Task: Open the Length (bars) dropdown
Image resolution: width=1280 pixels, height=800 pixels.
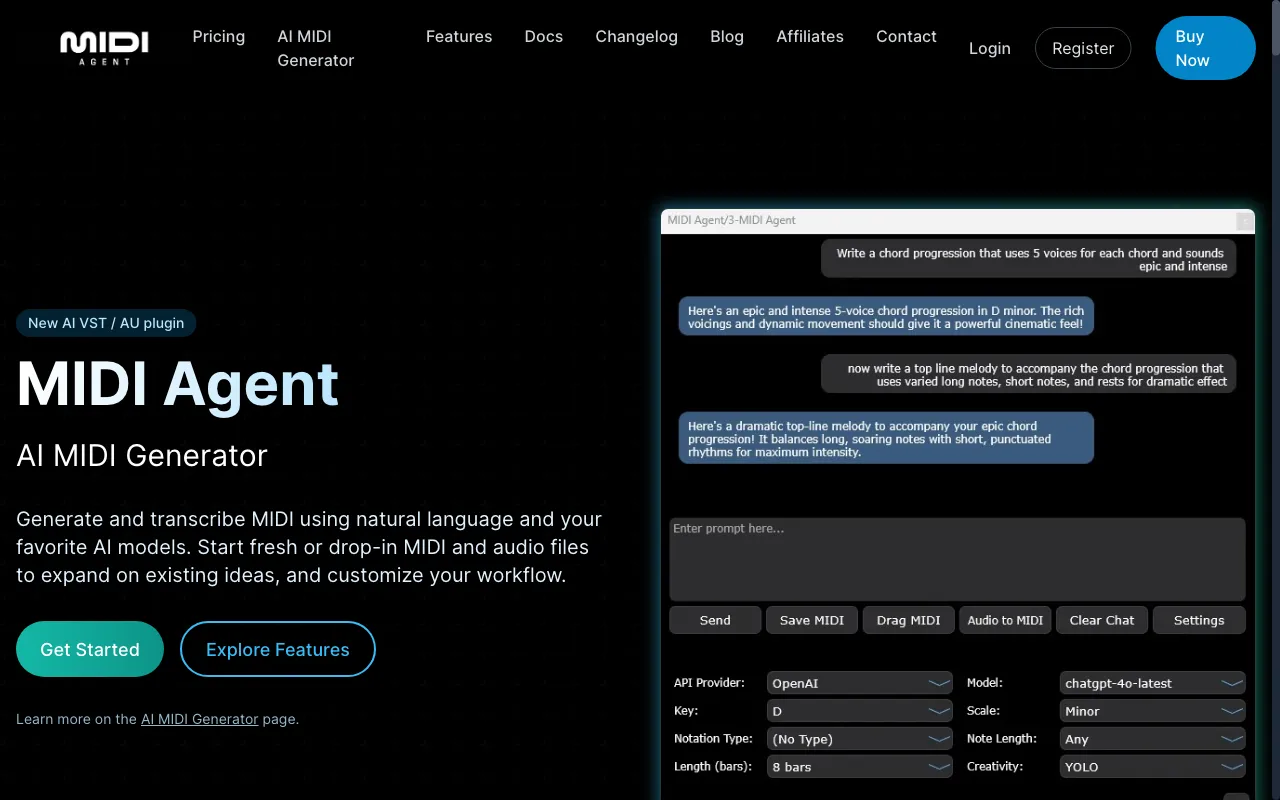Action: click(x=860, y=767)
